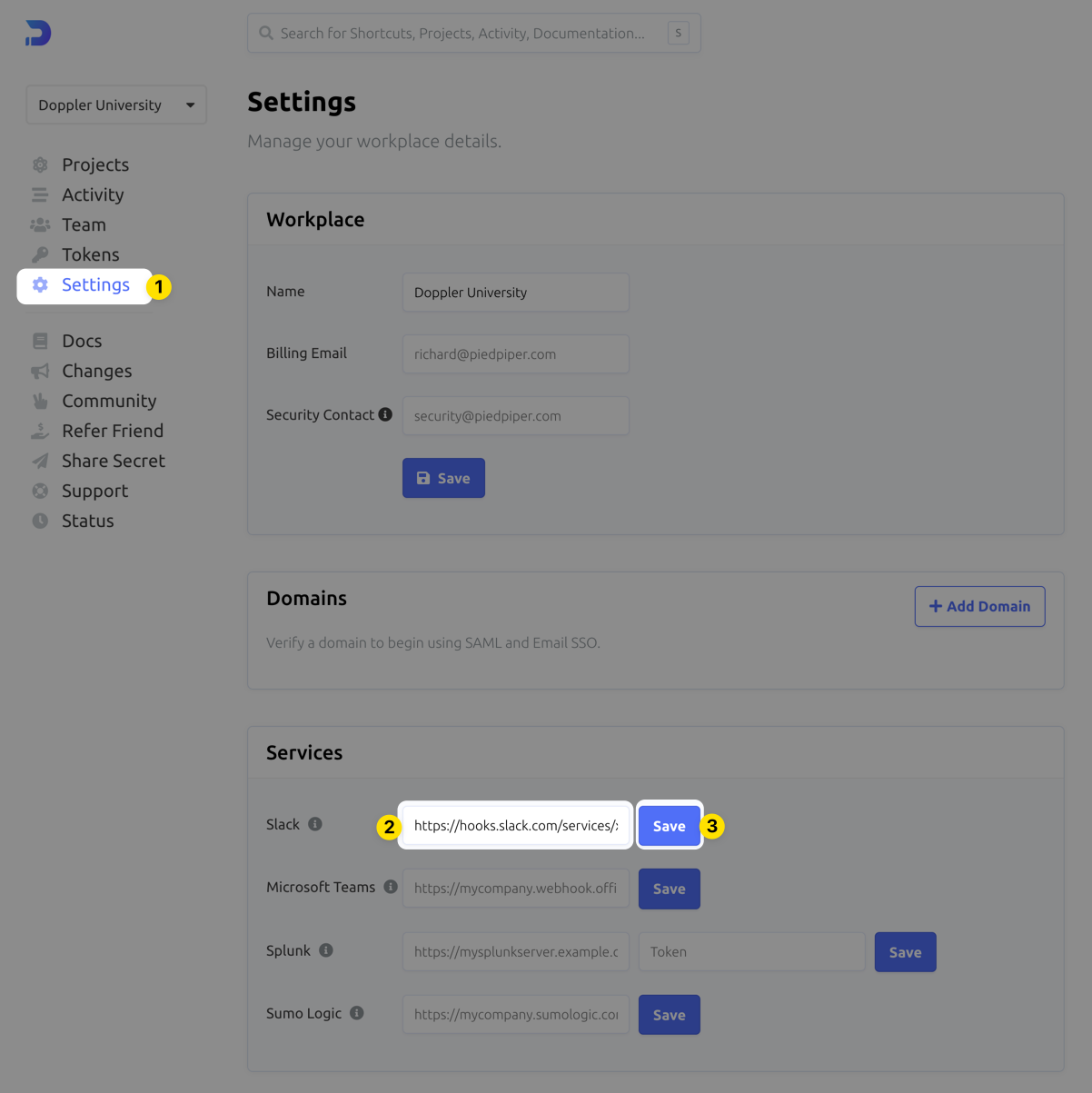Screen dimensions: 1092x1093
Task: Click the search magnifier icon
Action: tap(266, 33)
